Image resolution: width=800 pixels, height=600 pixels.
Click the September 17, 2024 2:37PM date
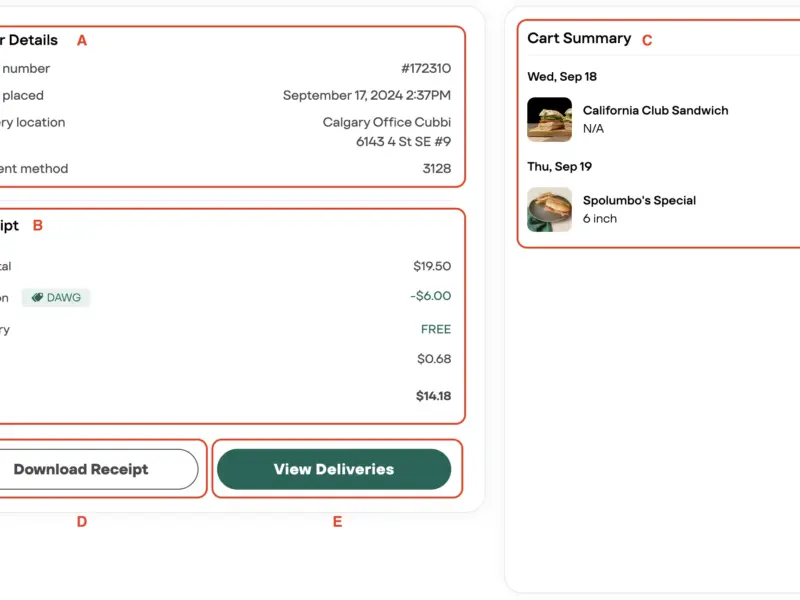point(366,96)
